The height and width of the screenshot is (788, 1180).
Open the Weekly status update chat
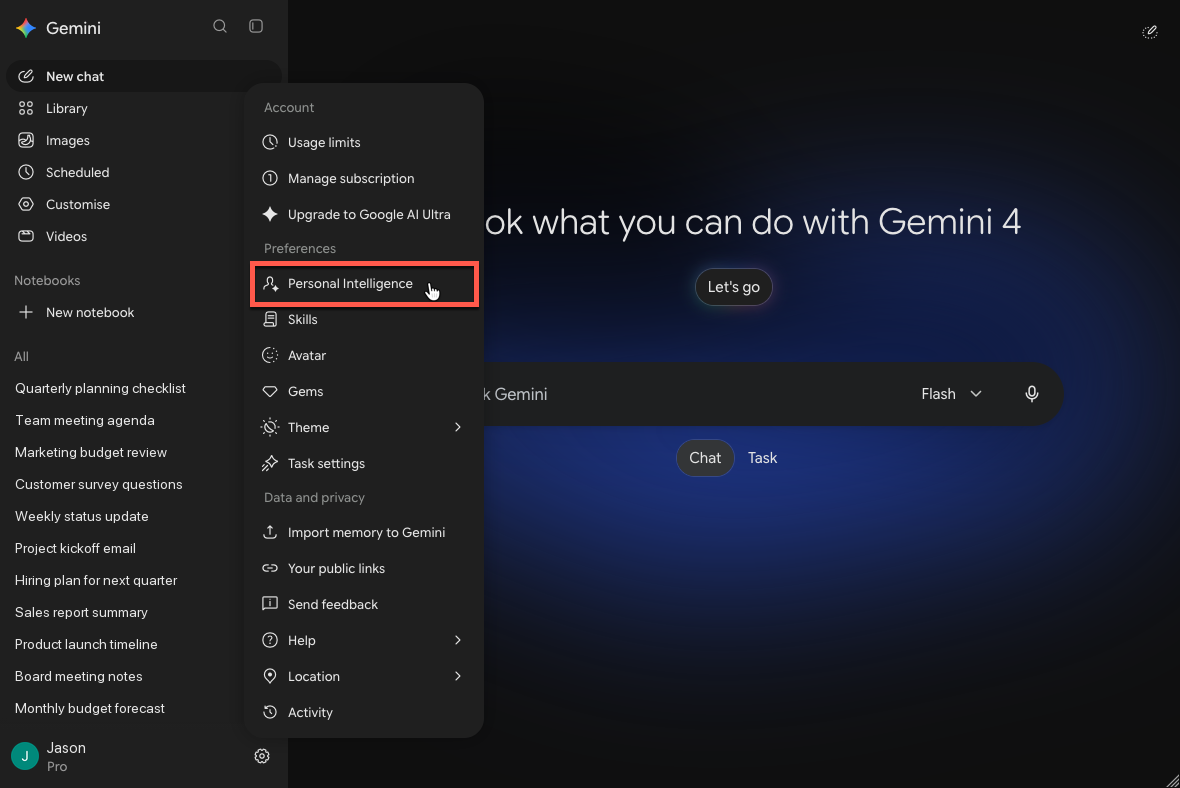click(82, 516)
